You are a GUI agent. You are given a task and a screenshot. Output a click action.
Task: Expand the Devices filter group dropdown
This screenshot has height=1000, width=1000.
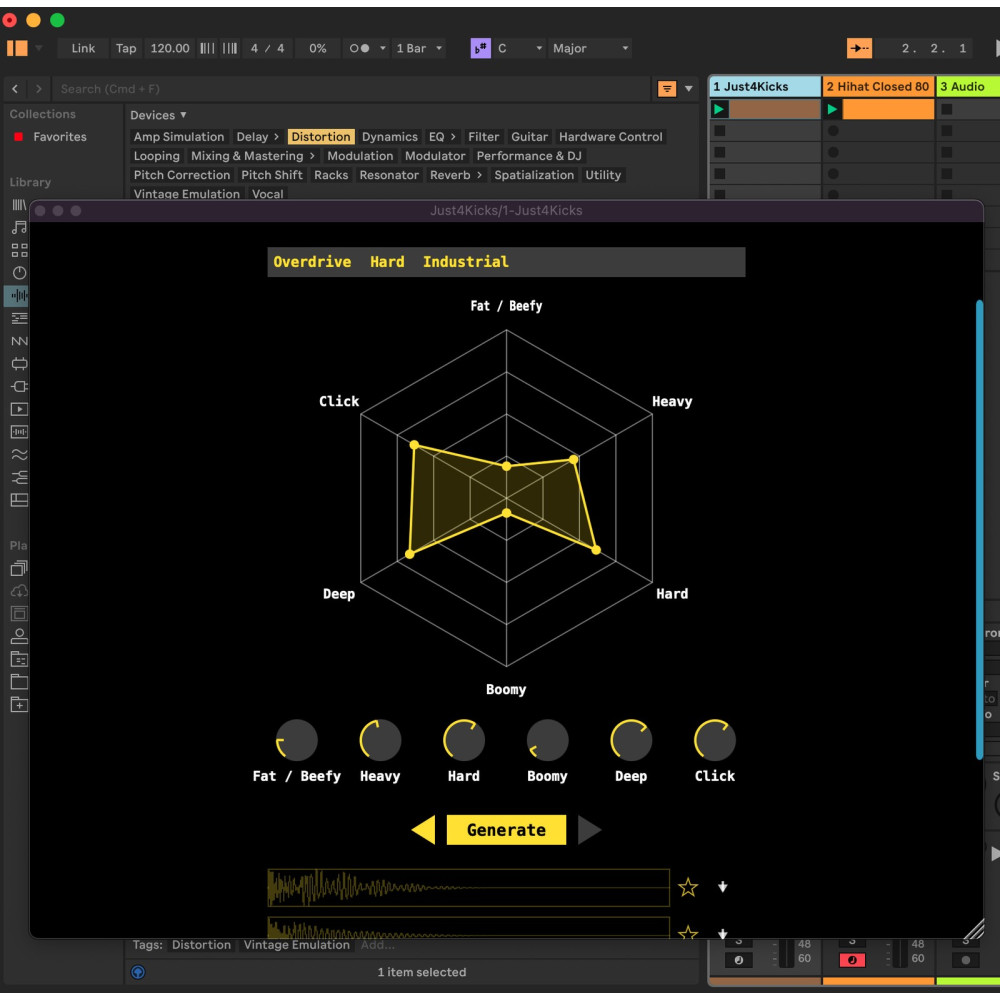tap(158, 115)
